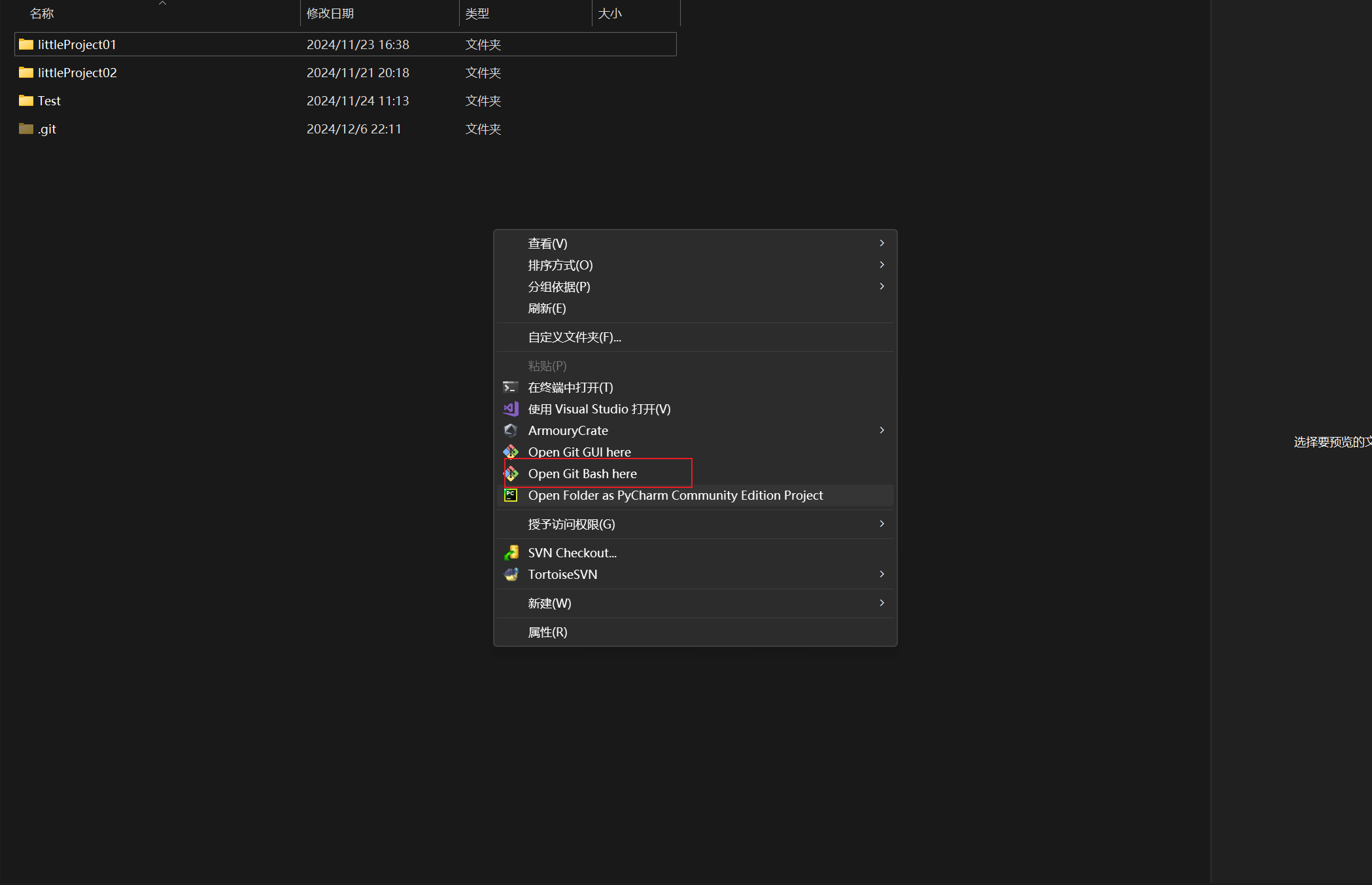Select the littleProject02 folder name
This screenshot has height=885, width=1372.
pos(77,73)
